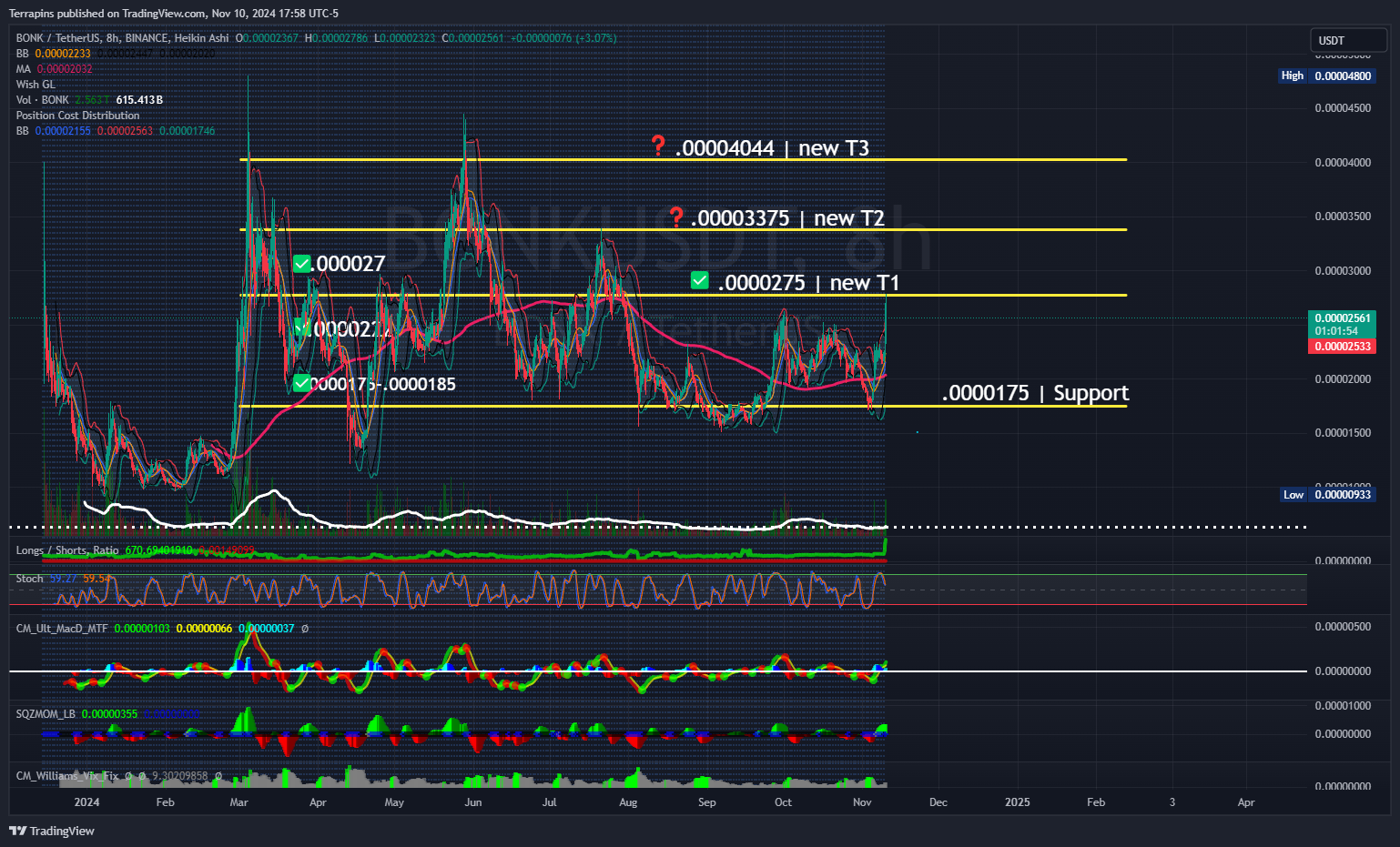
Task: Click the High 0.00004800 price label
Action: tap(1326, 76)
